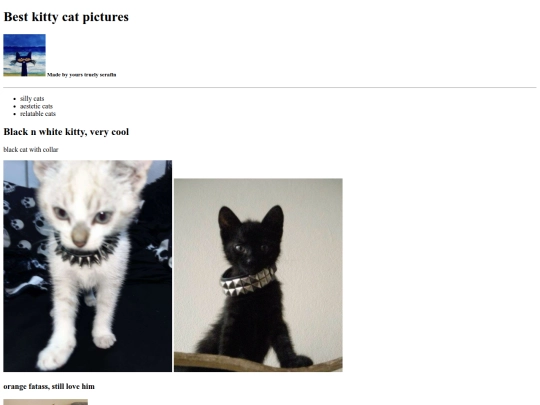Screen dimensions: 540x405
Task: Click the Pete the Cat painting thumbnail
Action: pyautogui.click(x=24, y=55)
